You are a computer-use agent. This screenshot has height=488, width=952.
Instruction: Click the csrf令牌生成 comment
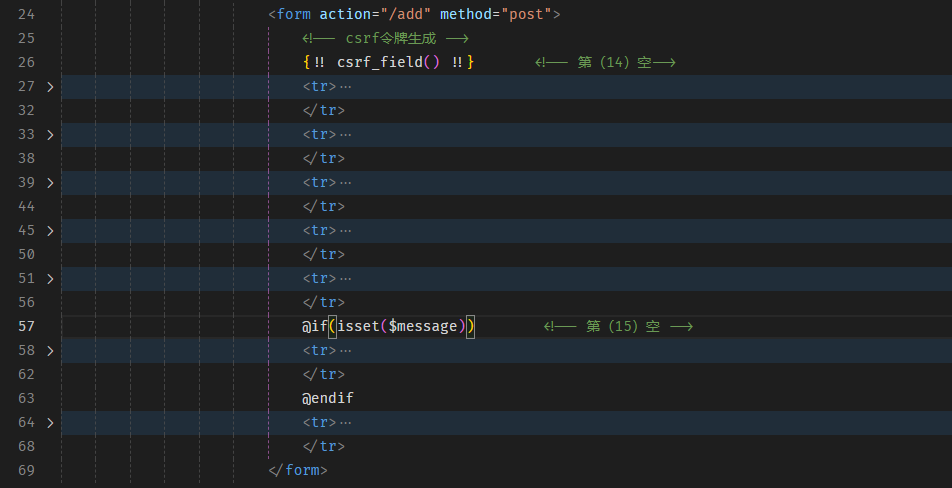pos(386,38)
